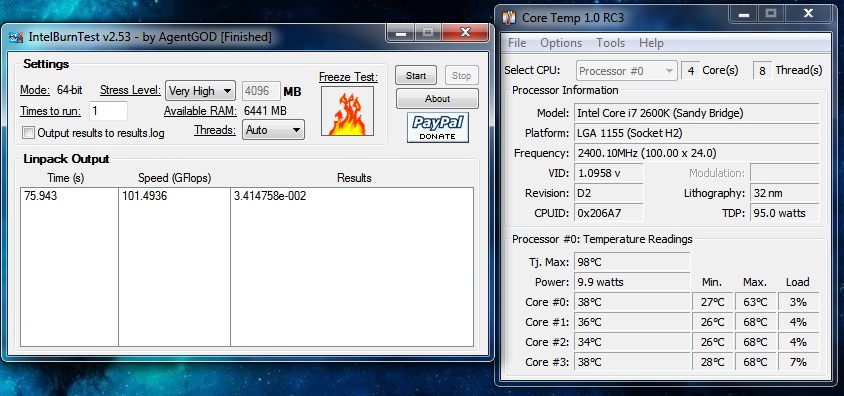Screen dimensions: 844x396
Task: Open the Tools menu in Core Temp
Action: point(610,43)
